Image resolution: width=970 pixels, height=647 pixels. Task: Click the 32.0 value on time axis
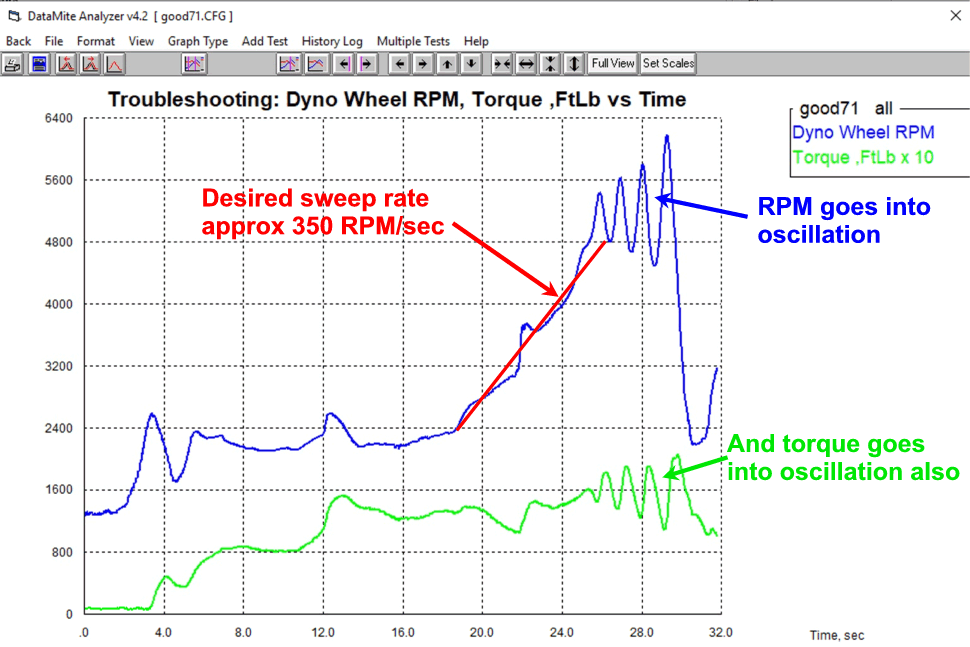coord(721,632)
